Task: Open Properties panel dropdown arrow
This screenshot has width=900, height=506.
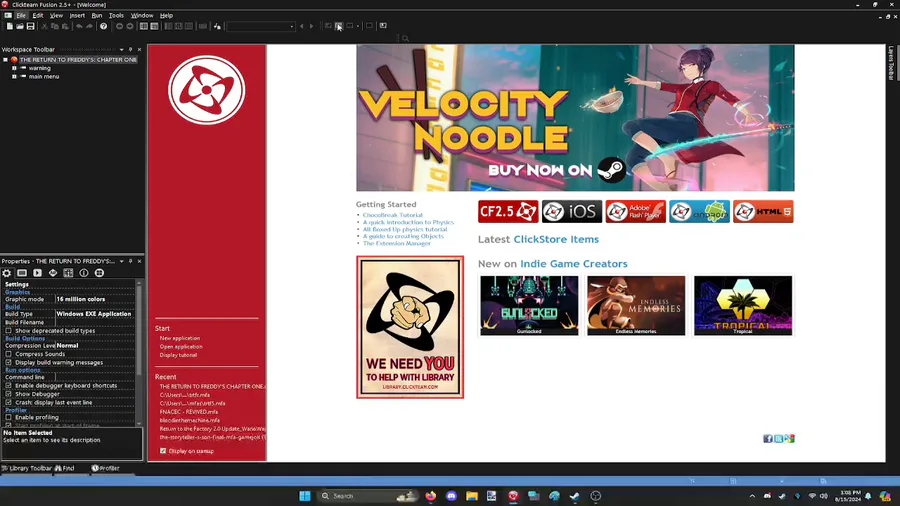Action: 122,262
